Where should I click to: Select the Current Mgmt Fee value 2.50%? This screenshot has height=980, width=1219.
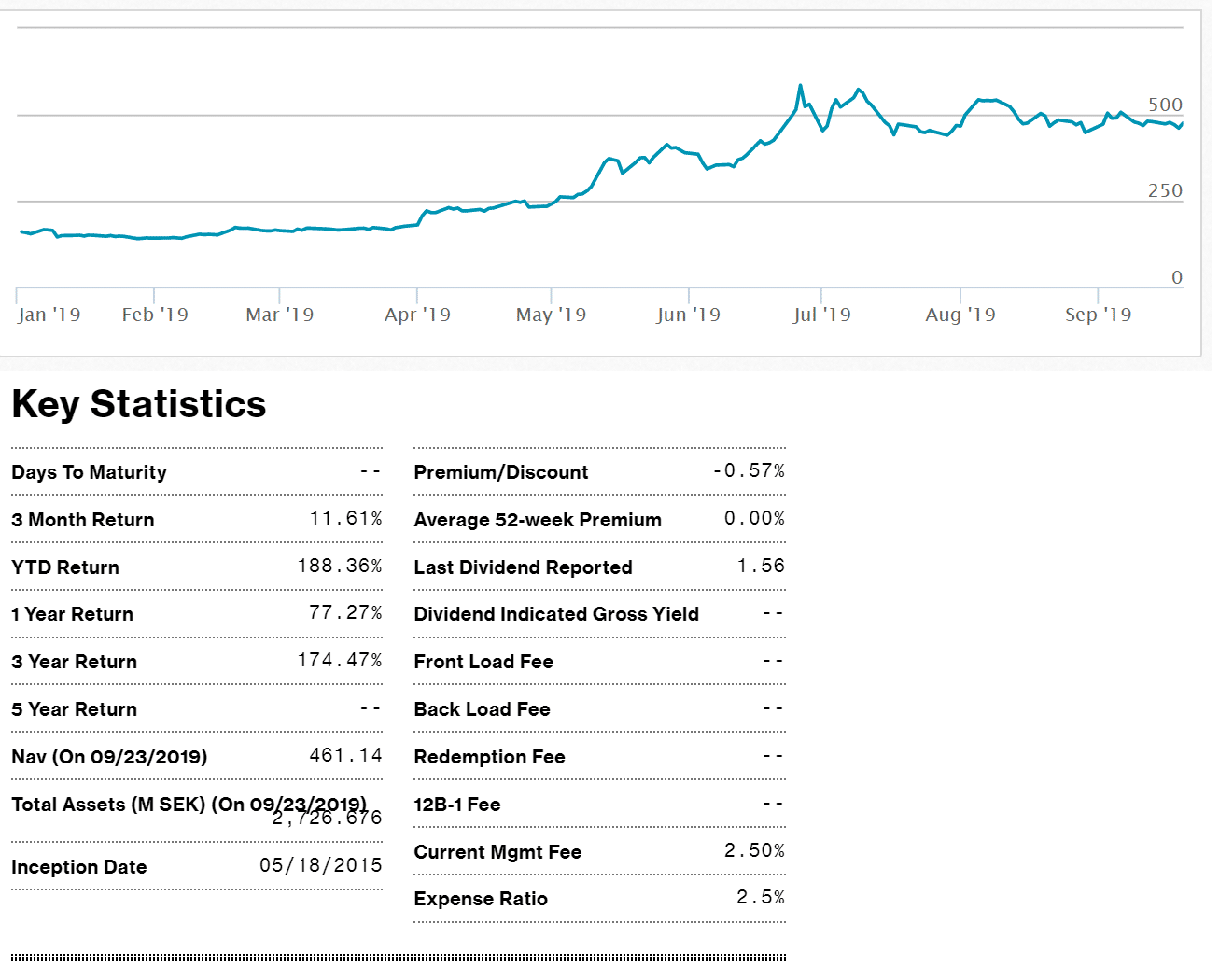(x=754, y=850)
